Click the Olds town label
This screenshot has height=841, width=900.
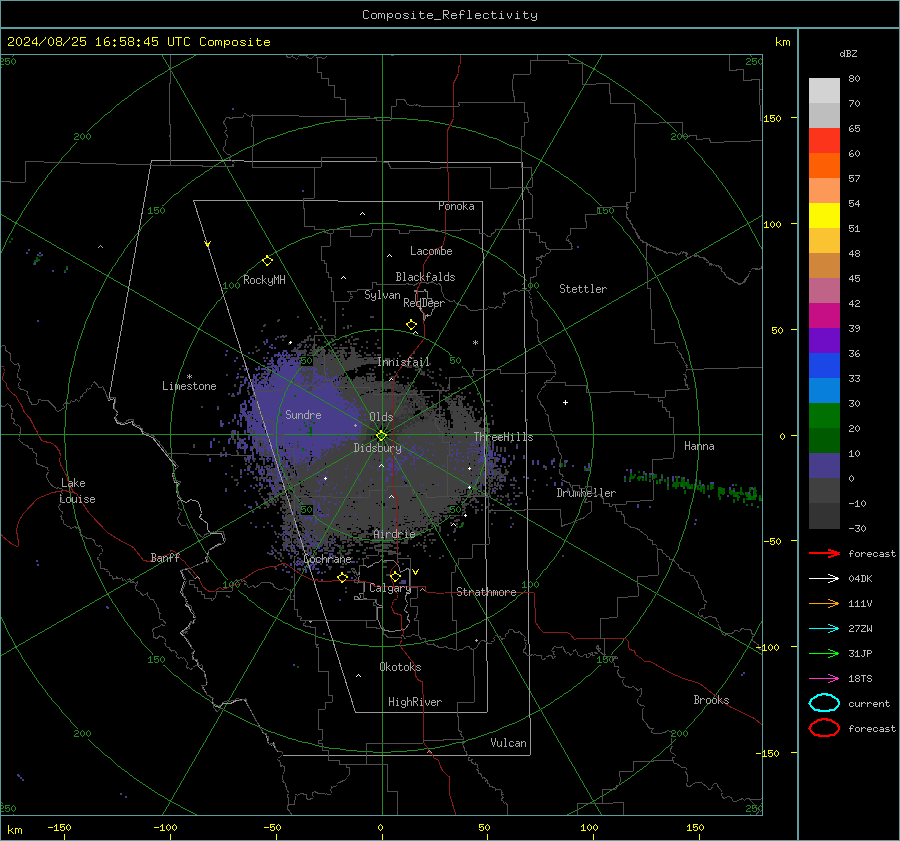(381, 417)
